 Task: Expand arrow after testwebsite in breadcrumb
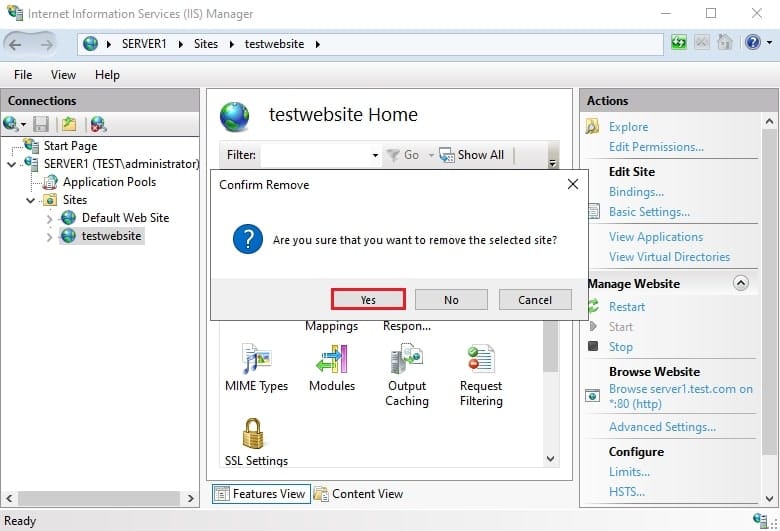point(317,44)
